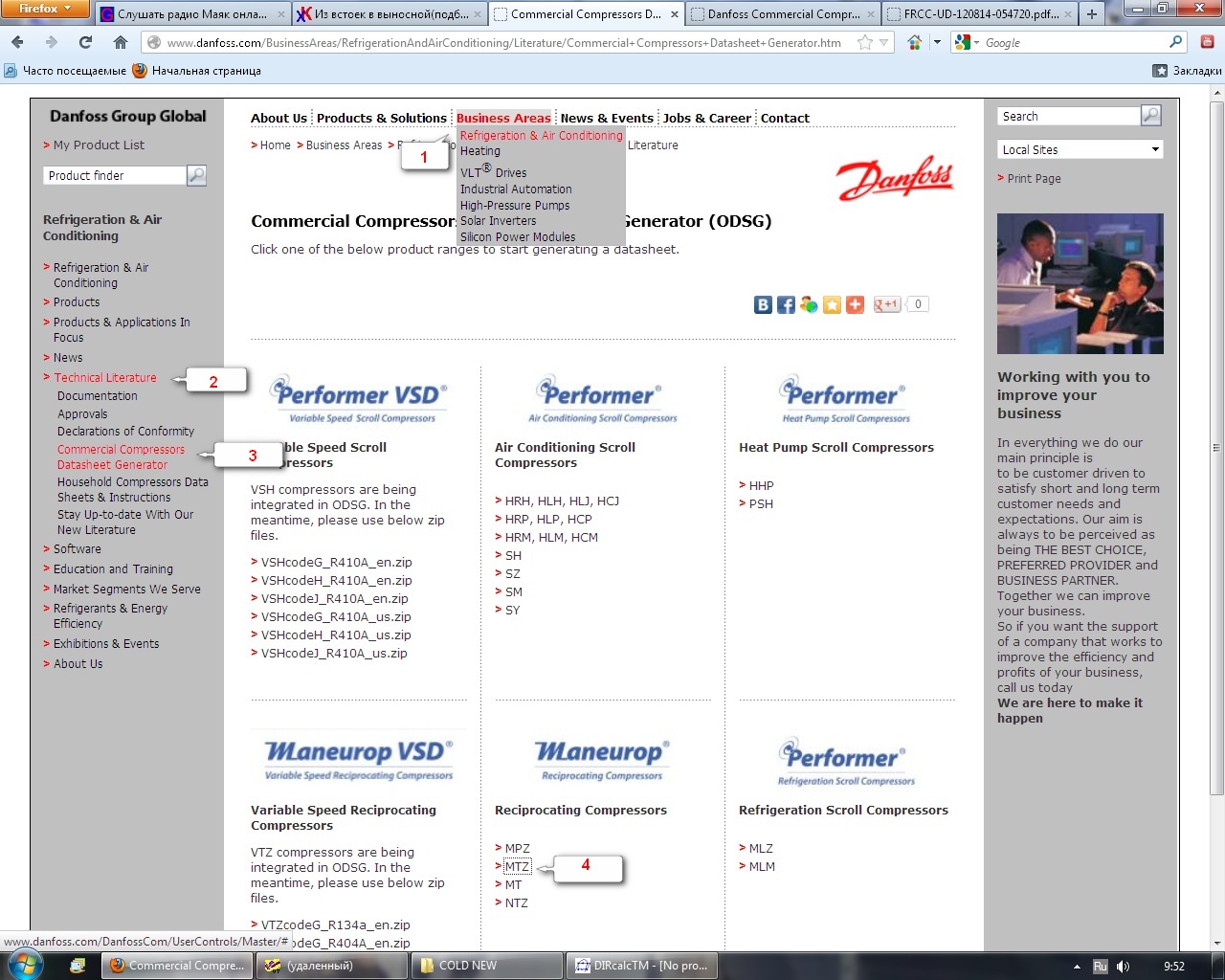Click Technical Literature in sidebar
This screenshot has height=980, width=1225.
pos(105,377)
